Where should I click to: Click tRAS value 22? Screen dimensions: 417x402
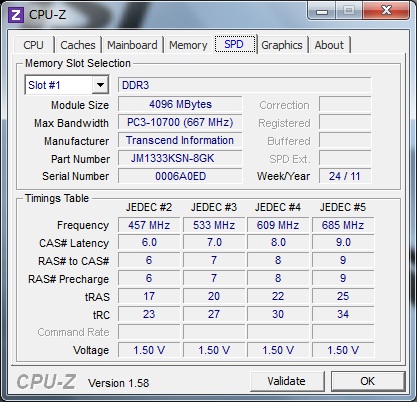[x=278, y=296]
